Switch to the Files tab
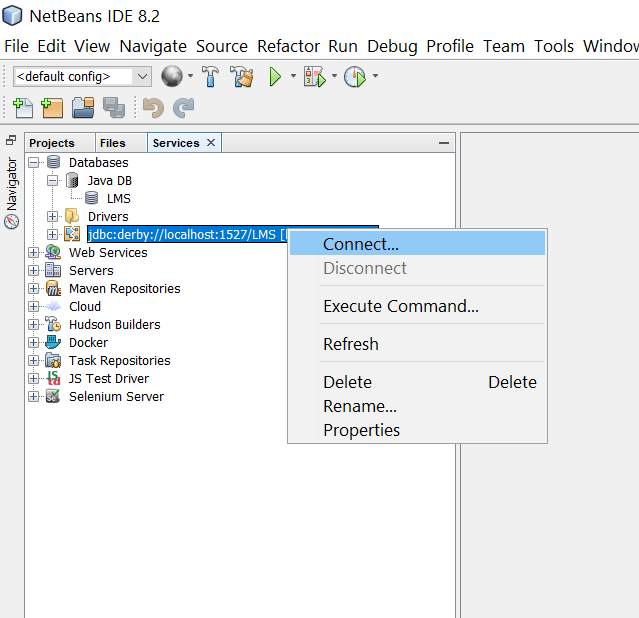The height and width of the screenshot is (618, 639). tap(121, 143)
